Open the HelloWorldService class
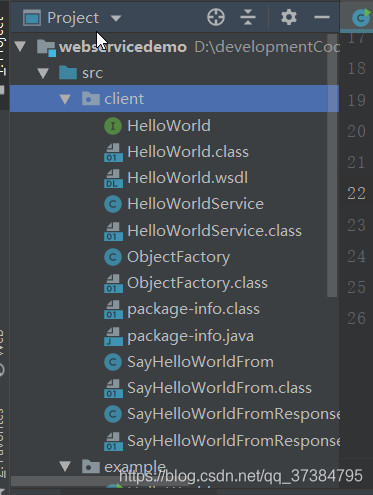The width and height of the screenshot is (373, 495). pyautogui.click(x=195, y=204)
